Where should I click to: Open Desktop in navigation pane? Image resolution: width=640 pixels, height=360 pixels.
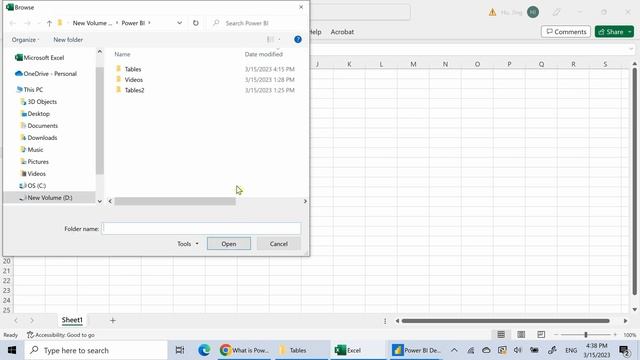(x=38, y=113)
